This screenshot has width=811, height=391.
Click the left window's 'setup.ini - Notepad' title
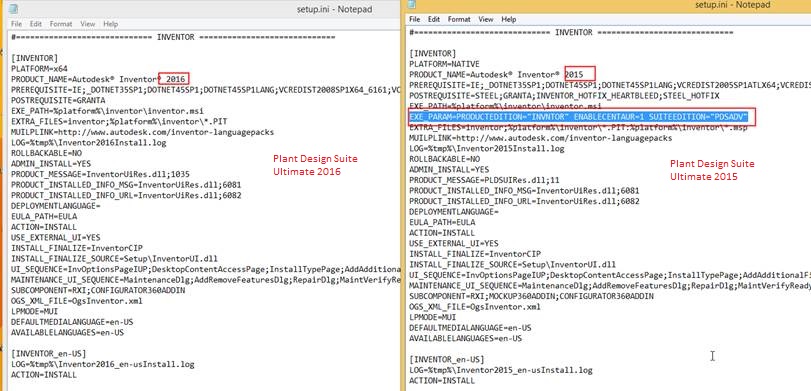(334, 9)
